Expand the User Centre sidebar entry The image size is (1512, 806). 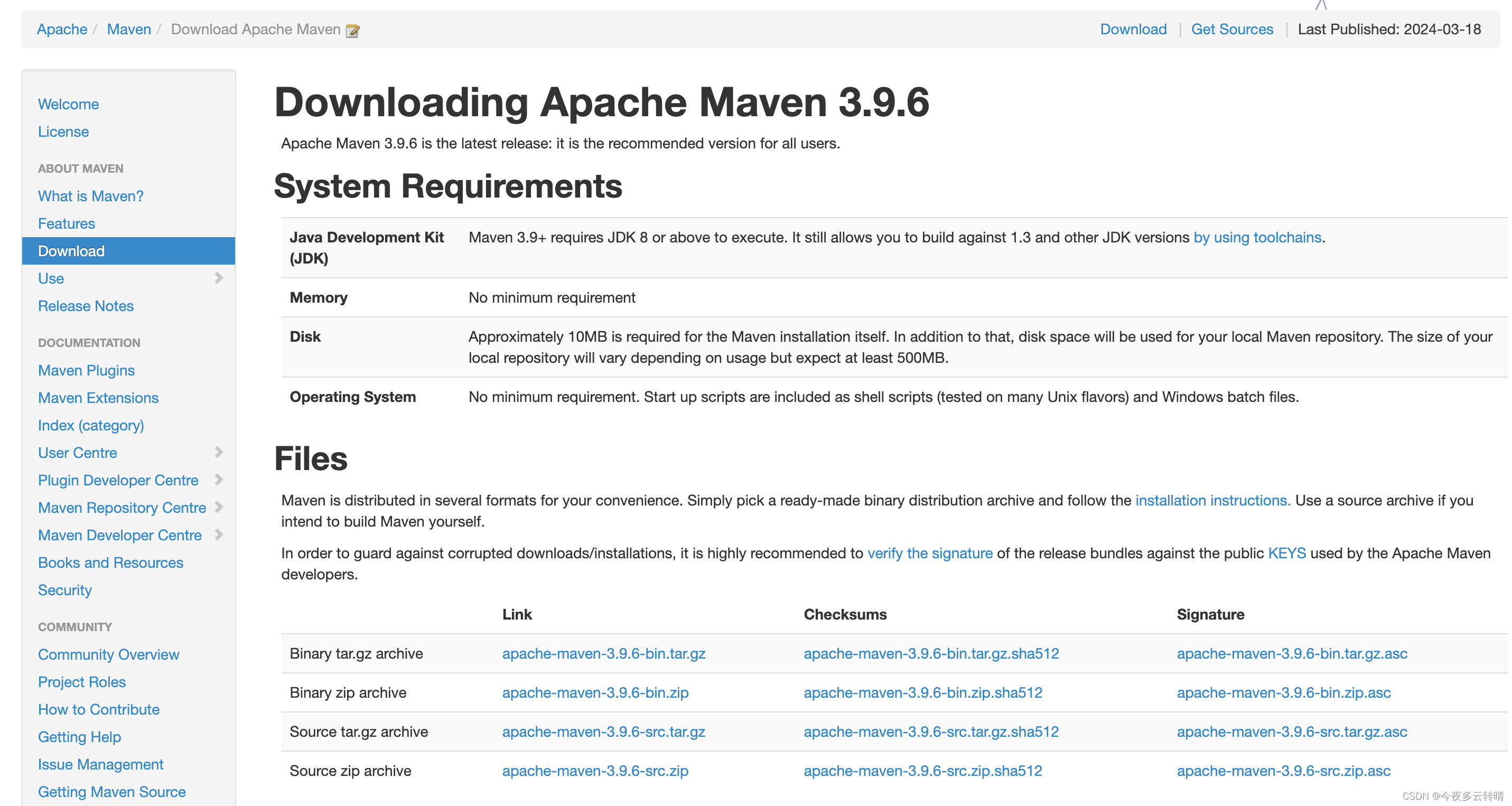[x=220, y=452]
